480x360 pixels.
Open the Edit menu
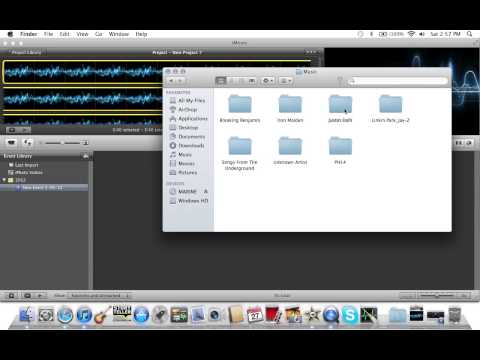point(65,34)
